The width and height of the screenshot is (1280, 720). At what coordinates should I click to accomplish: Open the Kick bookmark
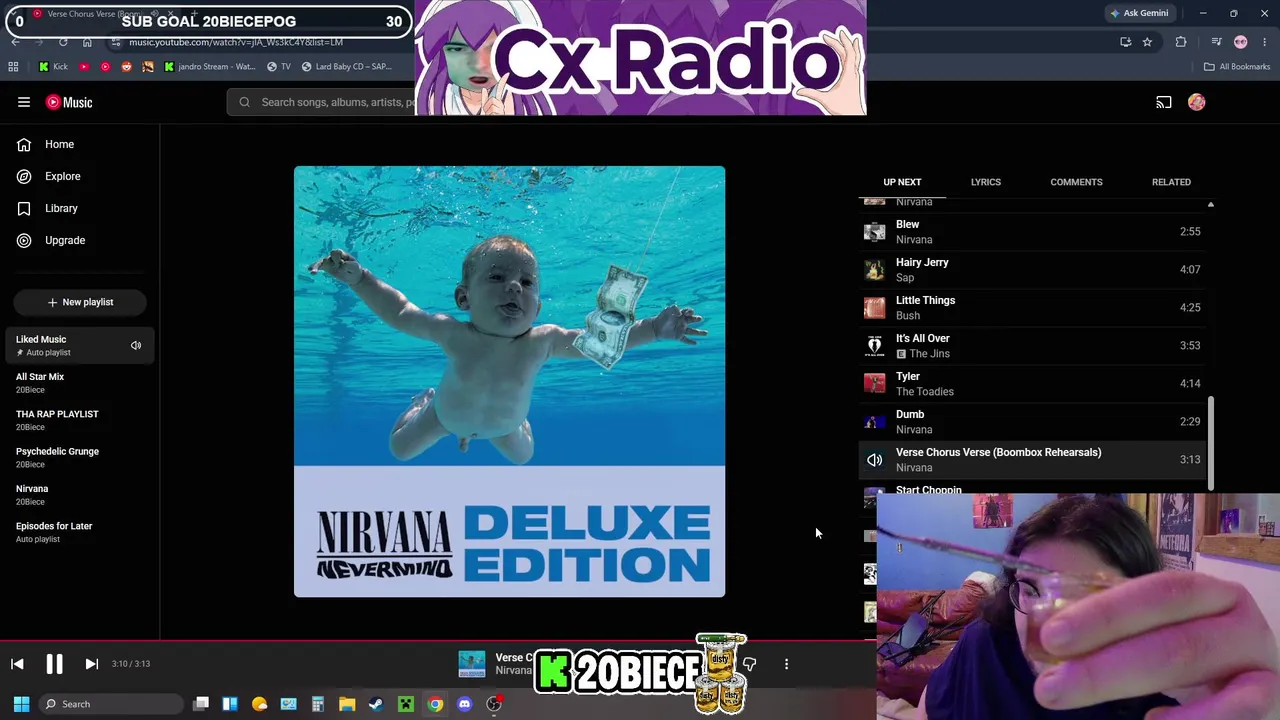point(53,67)
